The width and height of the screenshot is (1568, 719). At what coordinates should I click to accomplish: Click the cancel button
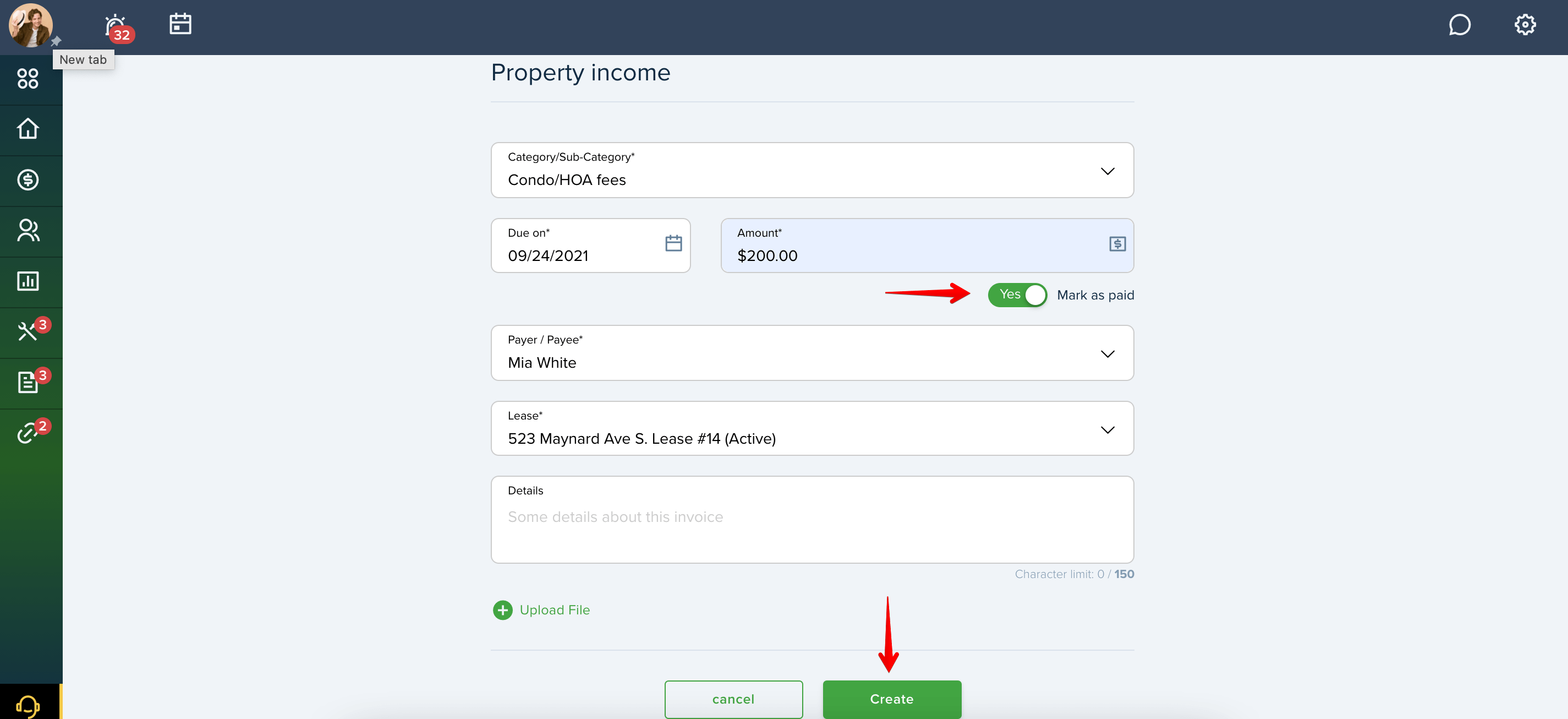733,699
